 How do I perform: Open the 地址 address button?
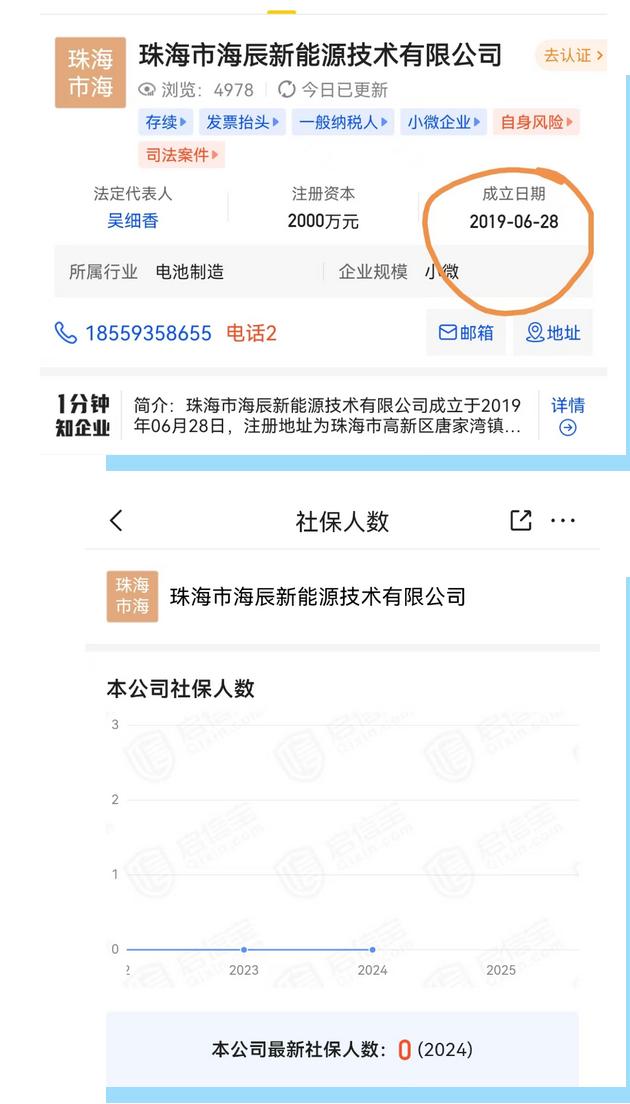(553, 332)
